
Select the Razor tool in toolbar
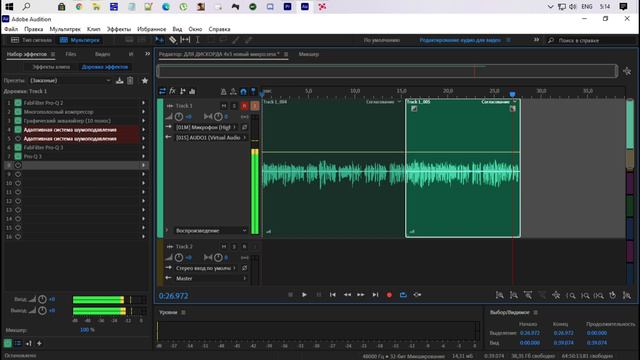[173, 40]
